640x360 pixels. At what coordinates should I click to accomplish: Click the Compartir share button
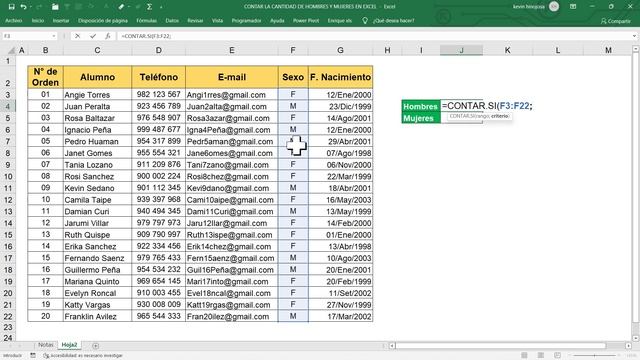[616, 21]
